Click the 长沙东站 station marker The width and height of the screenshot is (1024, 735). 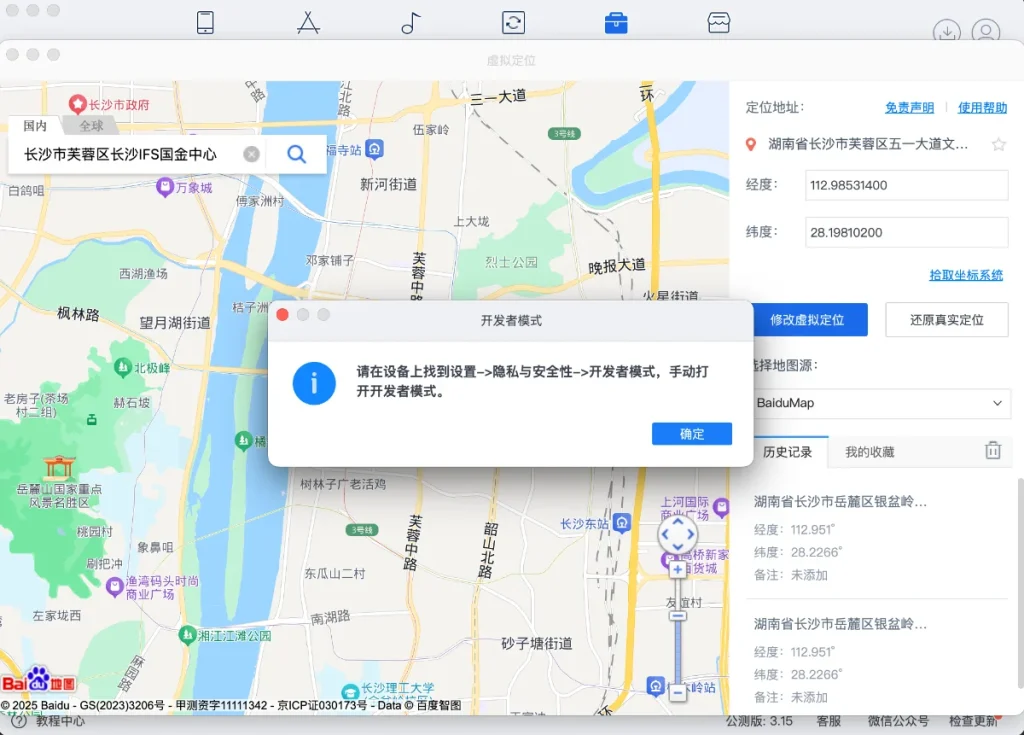tap(622, 523)
